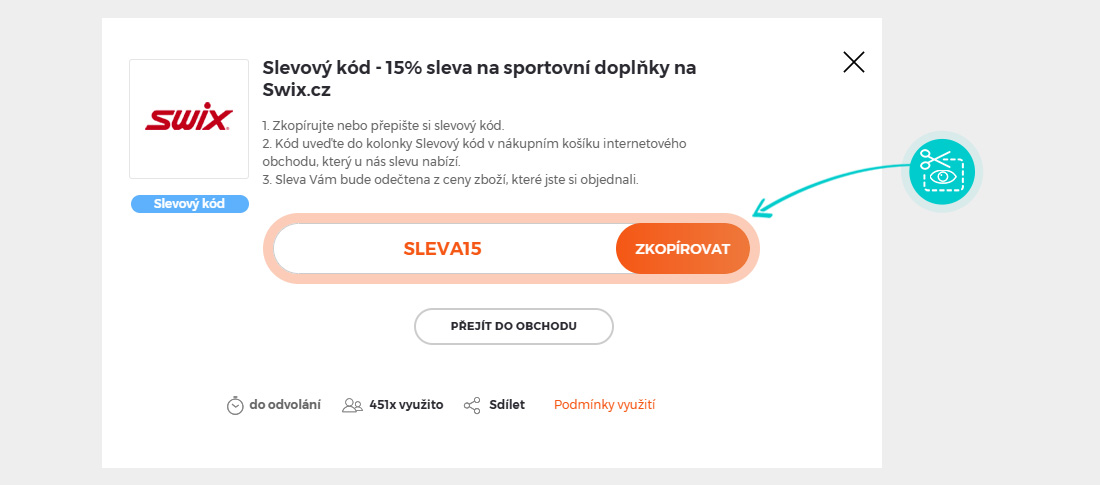Close the coupon popup with the X
The width and height of the screenshot is (1100, 485).
tap(854, 63)
